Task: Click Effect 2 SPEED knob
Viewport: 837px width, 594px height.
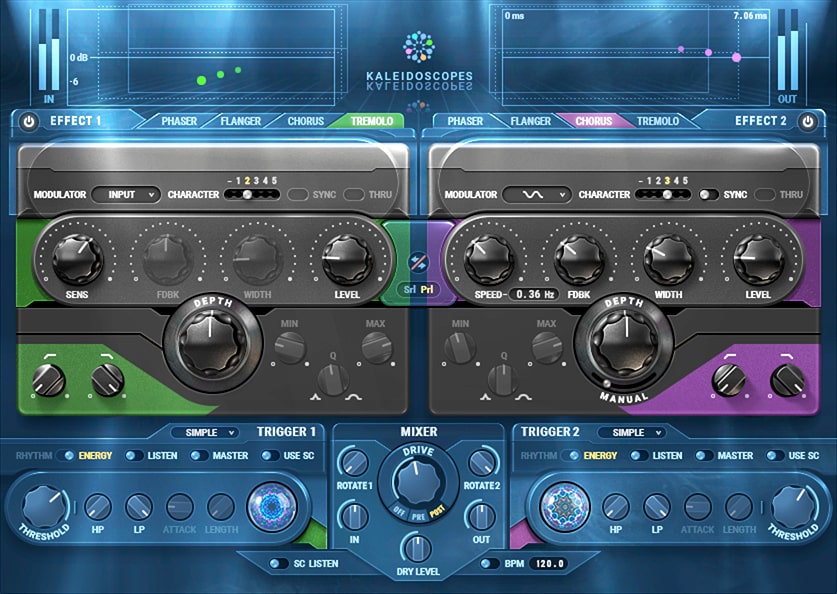Action: 488,259
